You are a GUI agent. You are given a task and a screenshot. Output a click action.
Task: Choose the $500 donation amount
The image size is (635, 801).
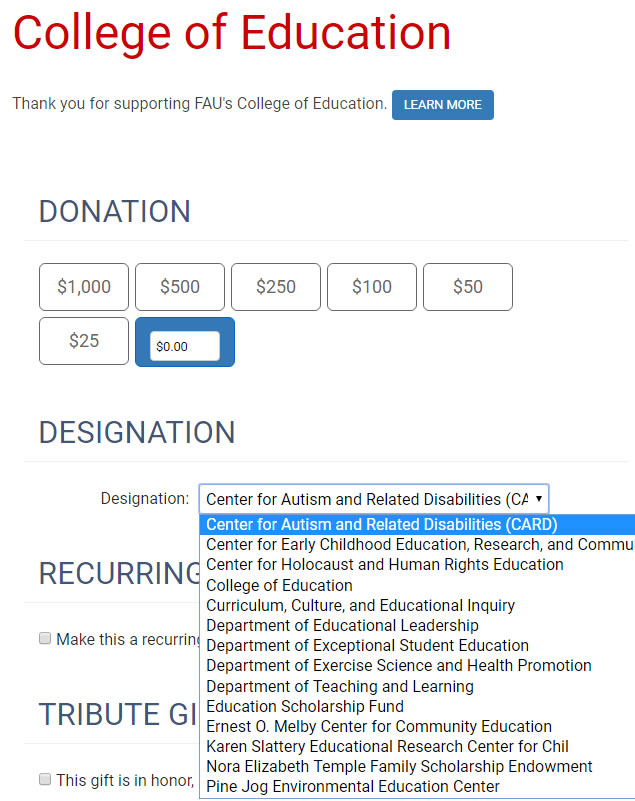(180, 287)
